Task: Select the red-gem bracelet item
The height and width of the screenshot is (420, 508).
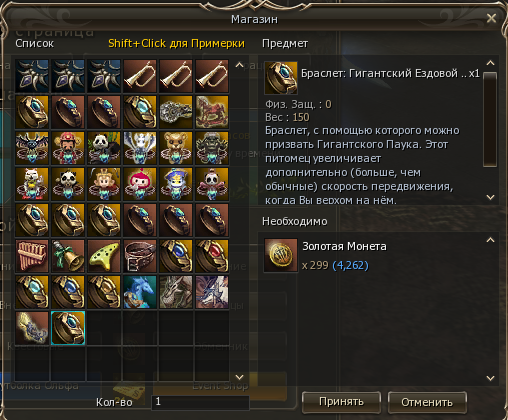Action: point(212,256)
